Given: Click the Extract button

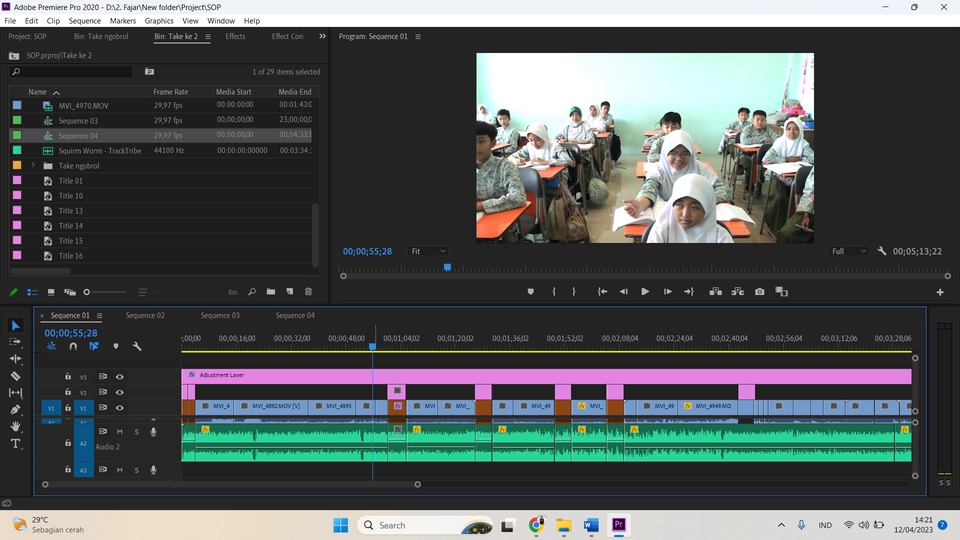Looking at the screenshot, I should click(x=738, y=292).
